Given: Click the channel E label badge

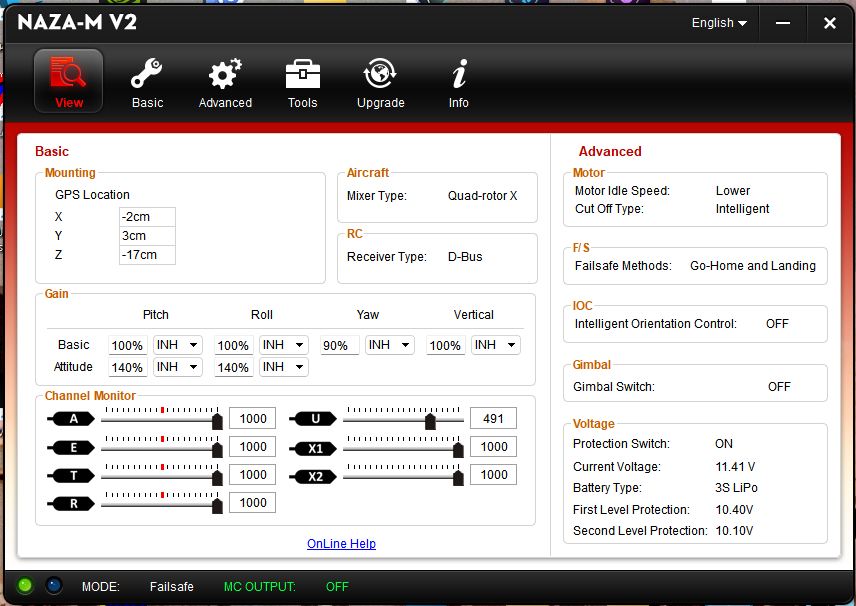Looking at the screenshot, I should [72, 448].
